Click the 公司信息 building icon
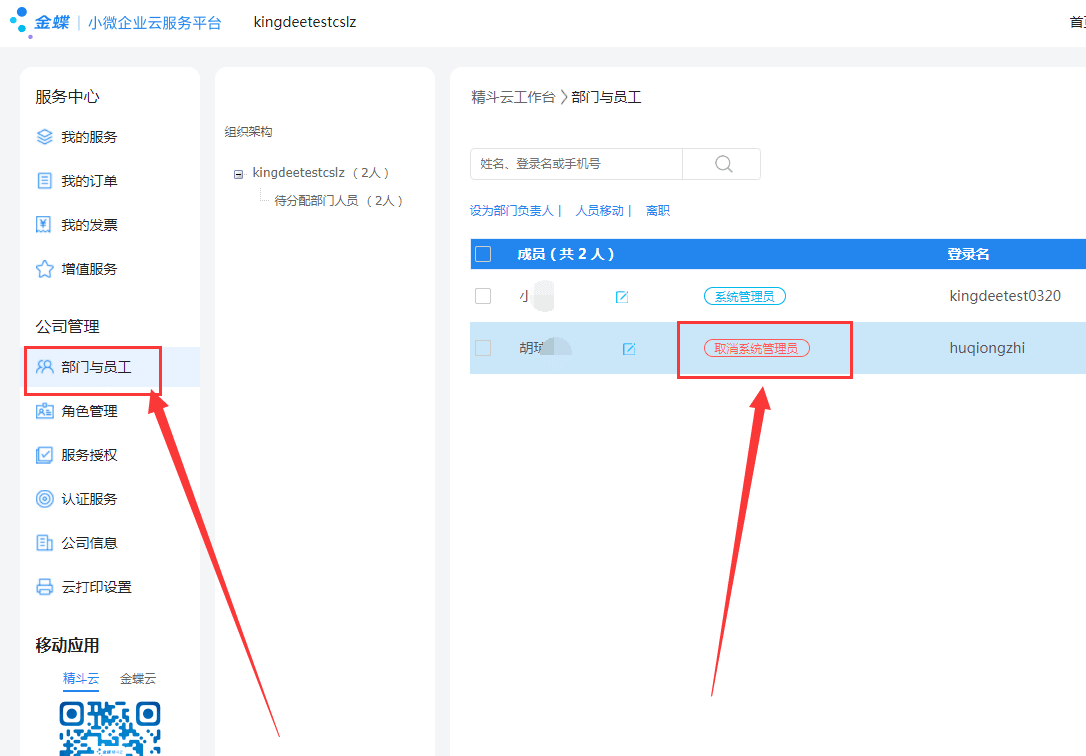This screenshot has width=1086, height=756. point(44,543)
